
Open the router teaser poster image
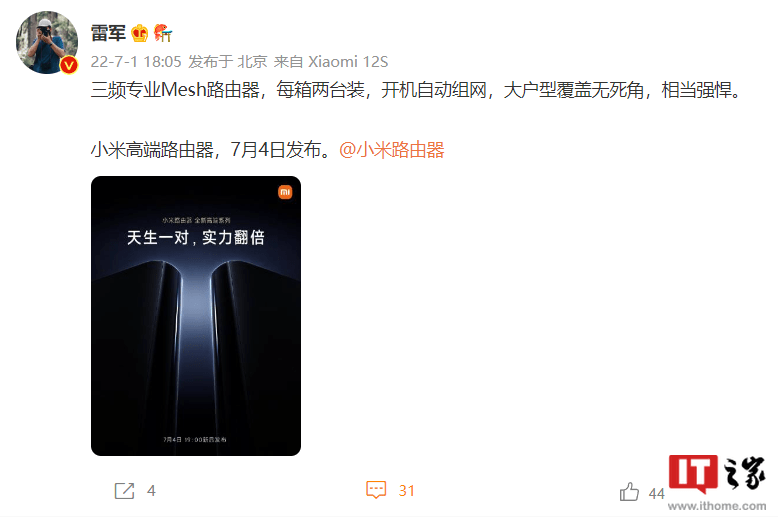tap(196, 316)
